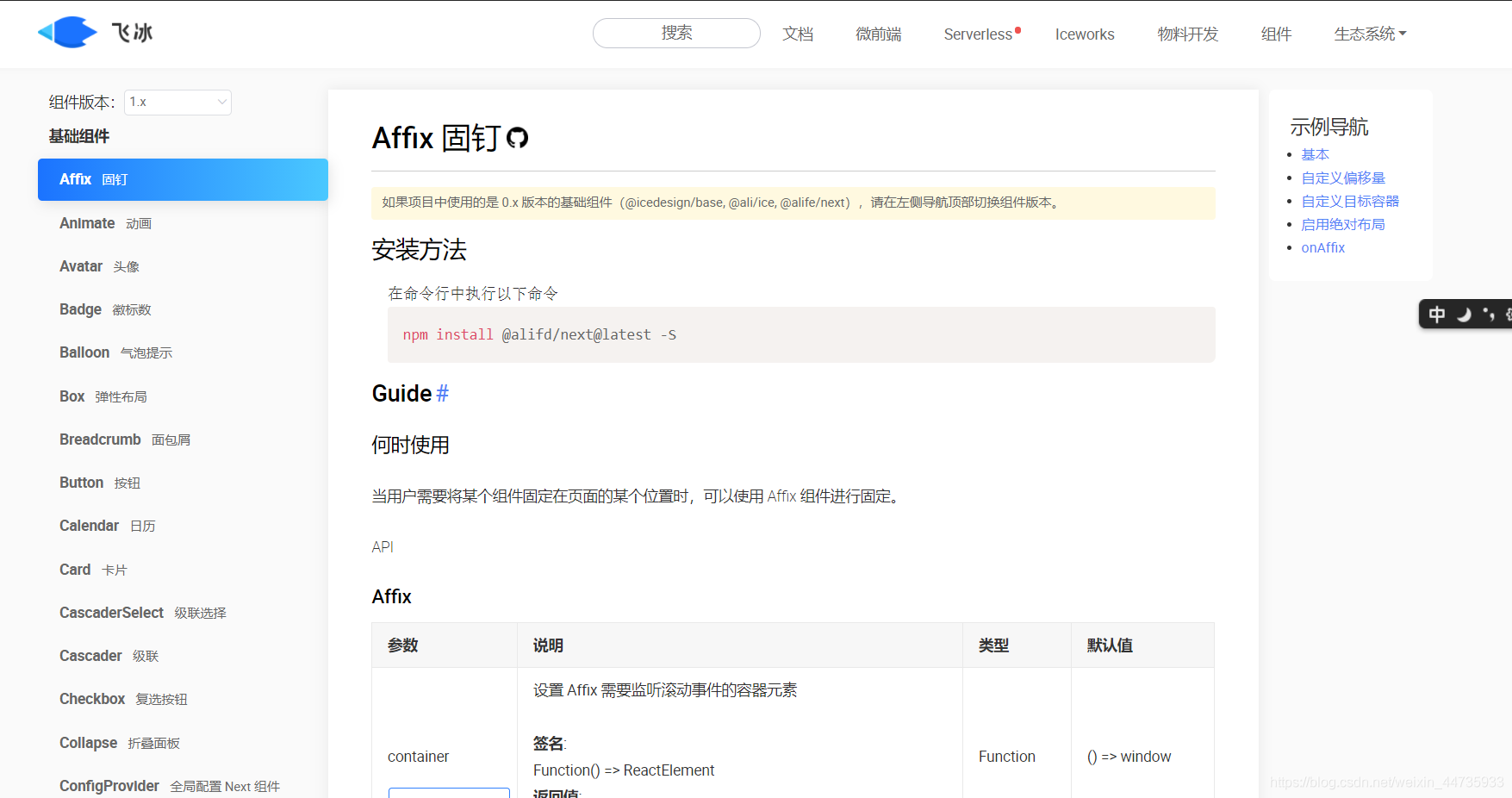Expand the 生态系统 dropdown menu

(1370, 34)
